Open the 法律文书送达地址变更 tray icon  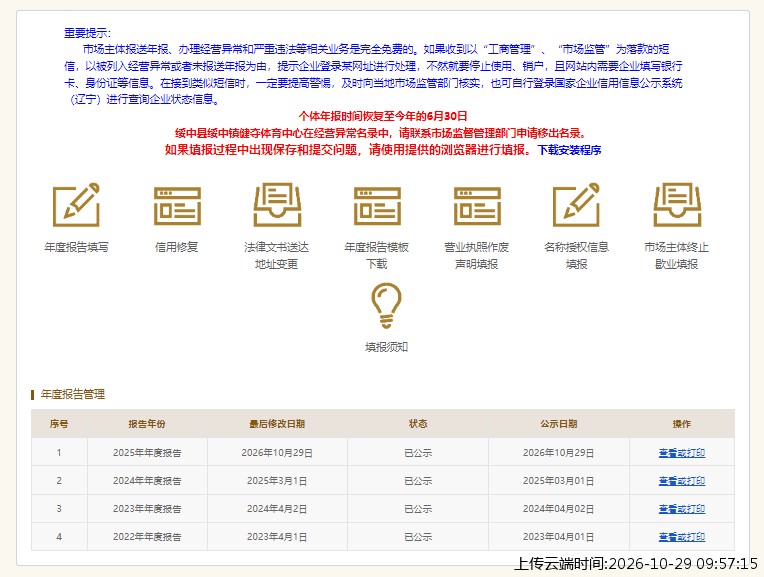point(277,205)
